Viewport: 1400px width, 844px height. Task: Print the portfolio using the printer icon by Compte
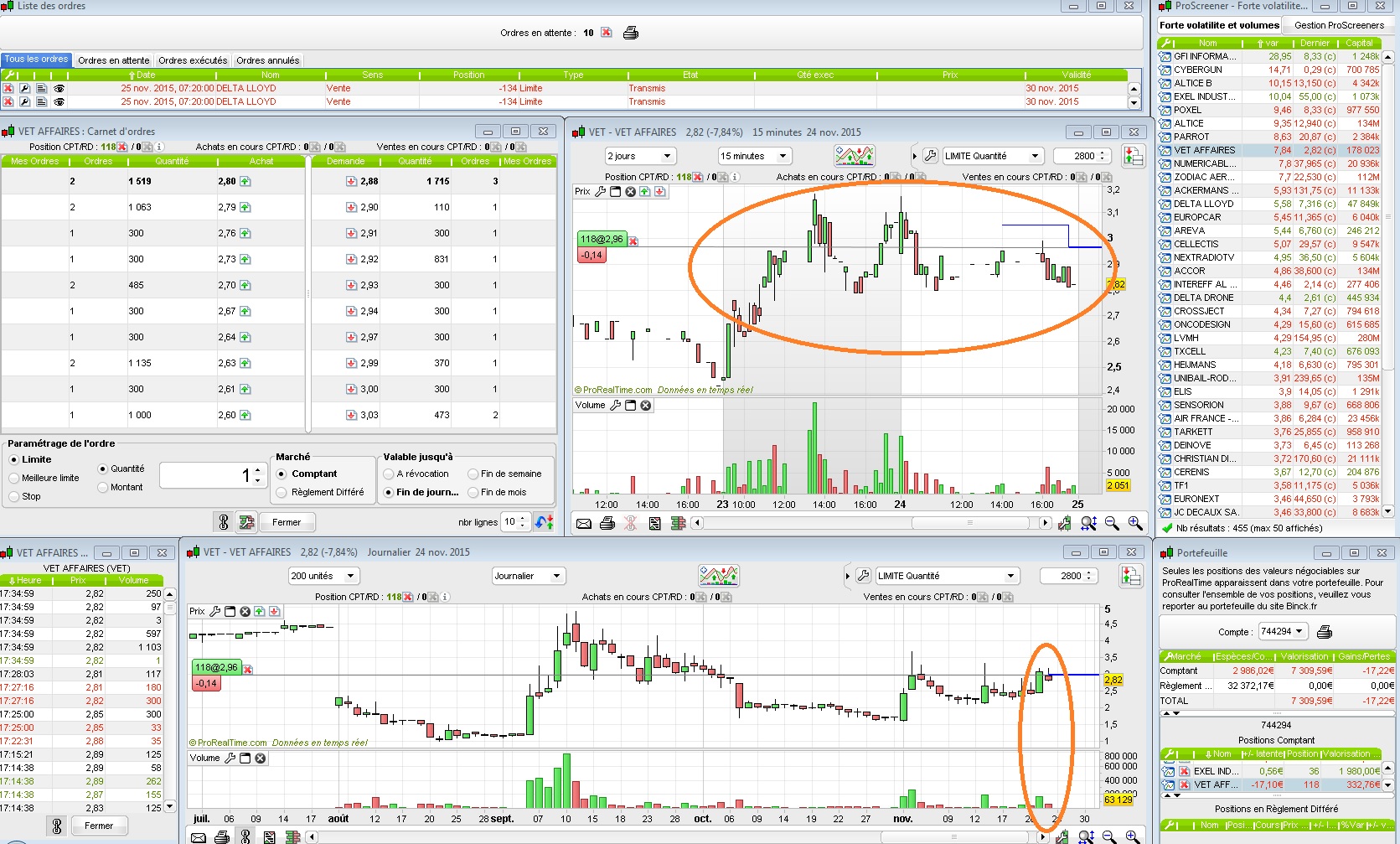pyautogui.click(x=1325, y=632)
